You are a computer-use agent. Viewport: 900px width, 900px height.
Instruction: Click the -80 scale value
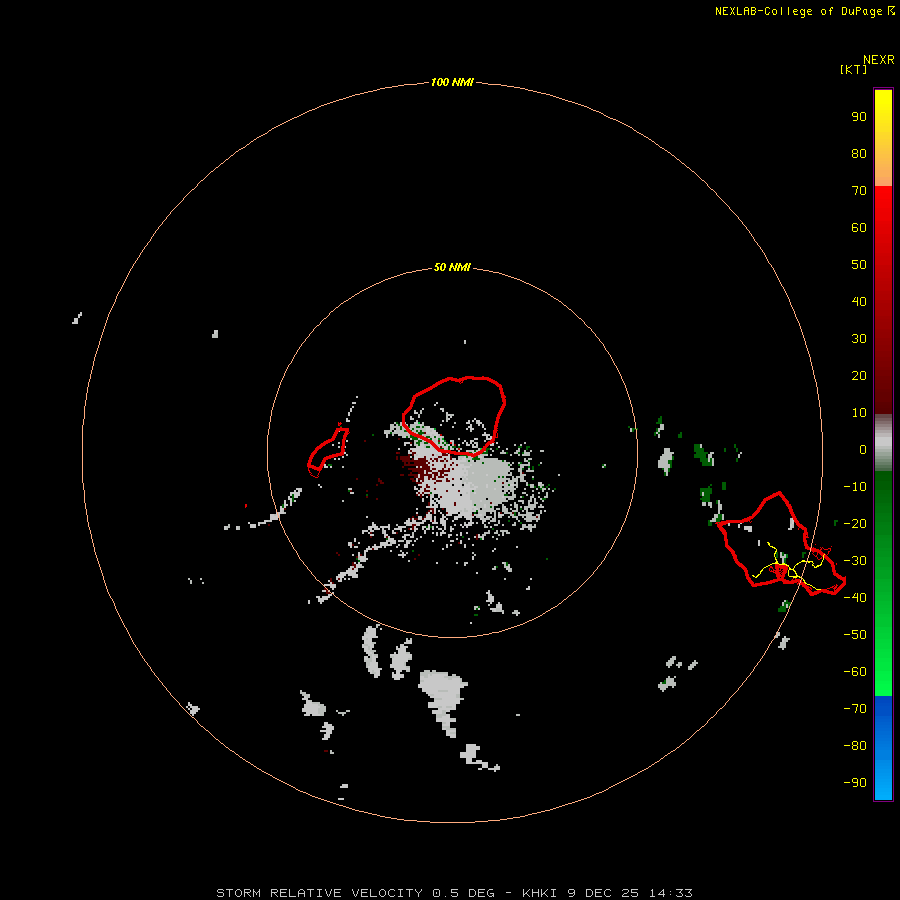(x=855, y=746)
